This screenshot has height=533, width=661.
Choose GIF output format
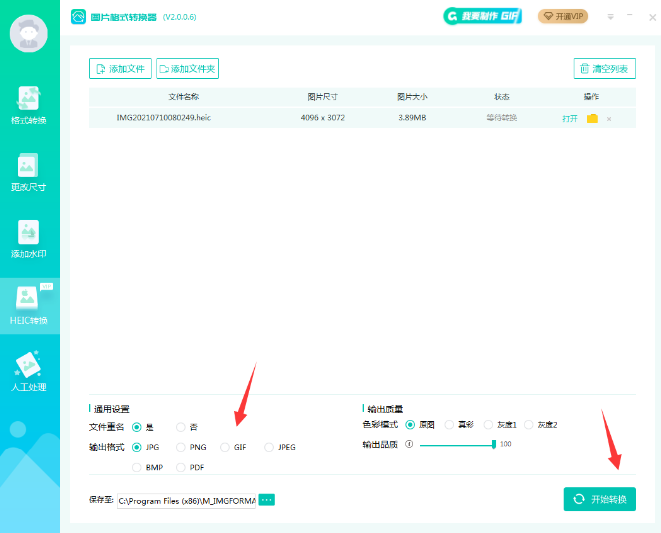click(x=225, y=447)
